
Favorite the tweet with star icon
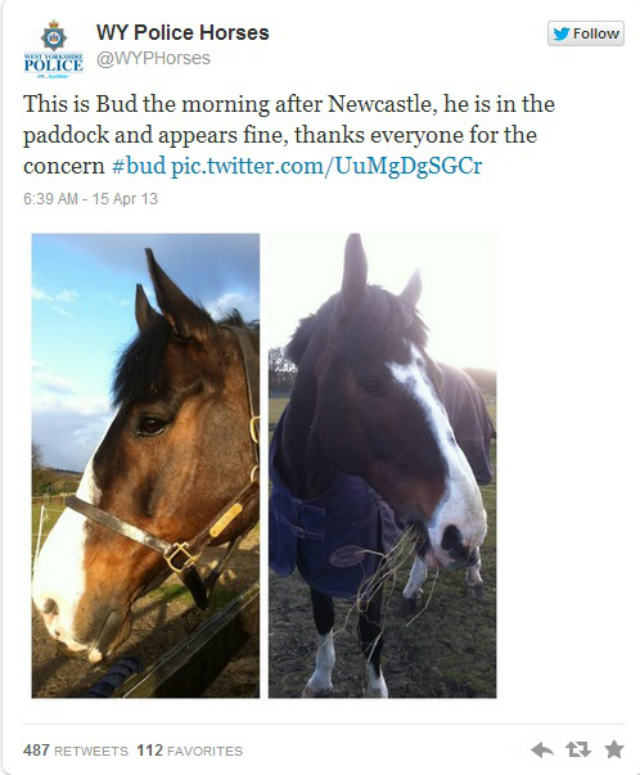[x=614, y=750]
